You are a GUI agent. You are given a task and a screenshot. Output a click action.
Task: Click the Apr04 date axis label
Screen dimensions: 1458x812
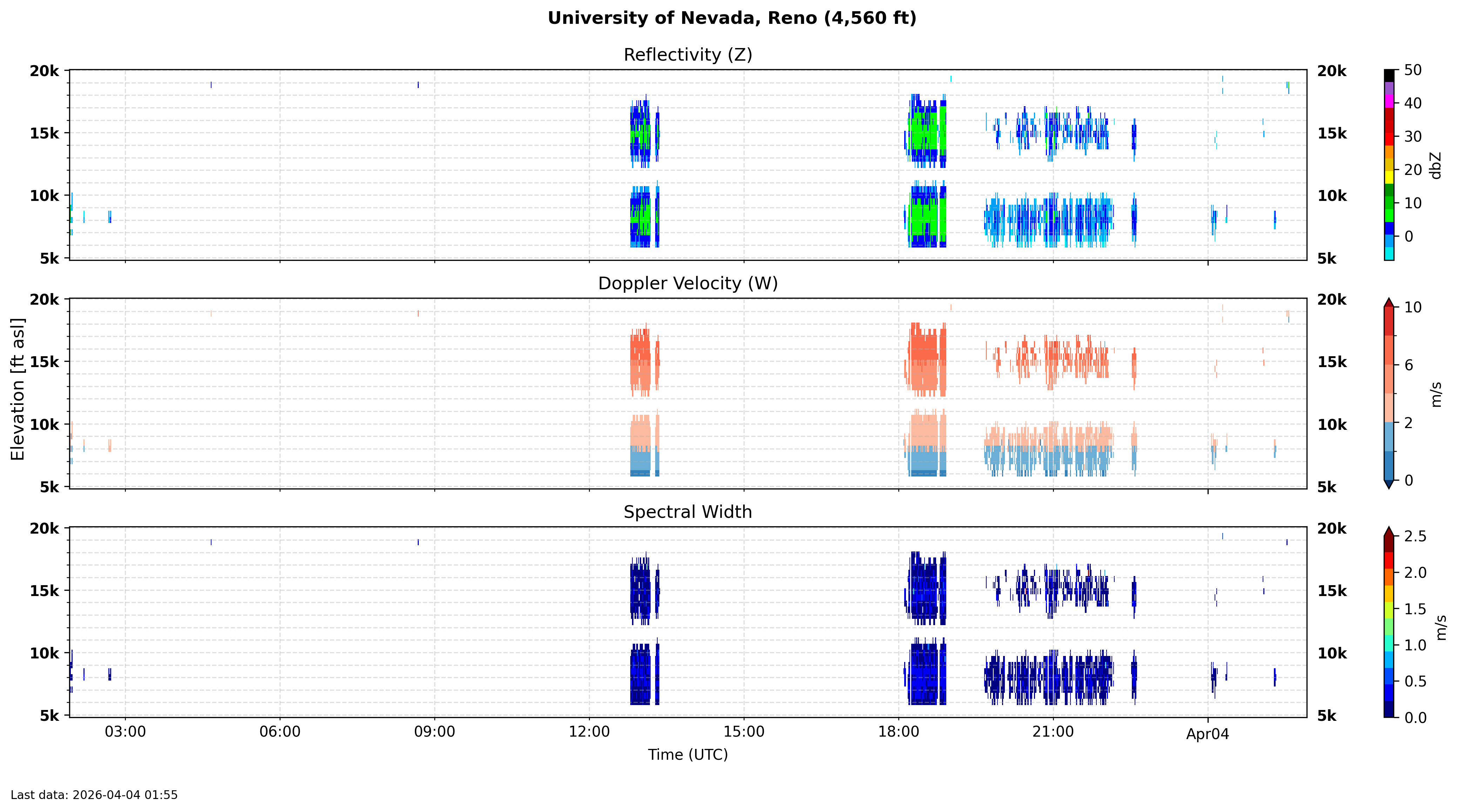pos(1207,735)
